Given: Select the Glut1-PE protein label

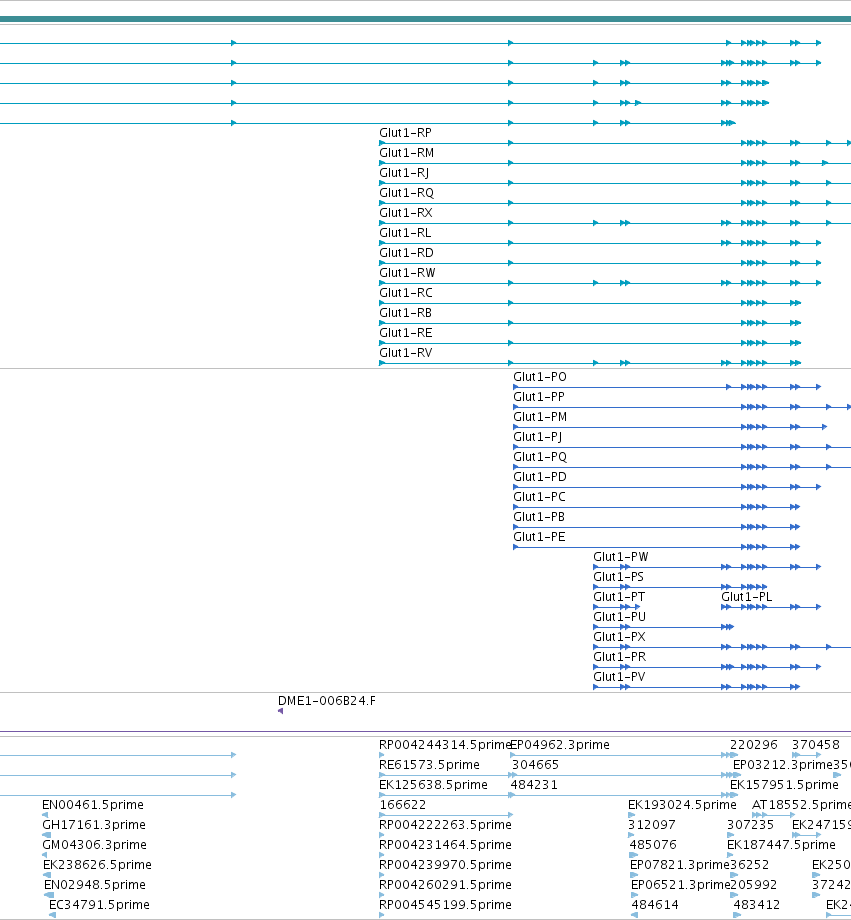Looking at the screenshot, I should pos(539,536).
